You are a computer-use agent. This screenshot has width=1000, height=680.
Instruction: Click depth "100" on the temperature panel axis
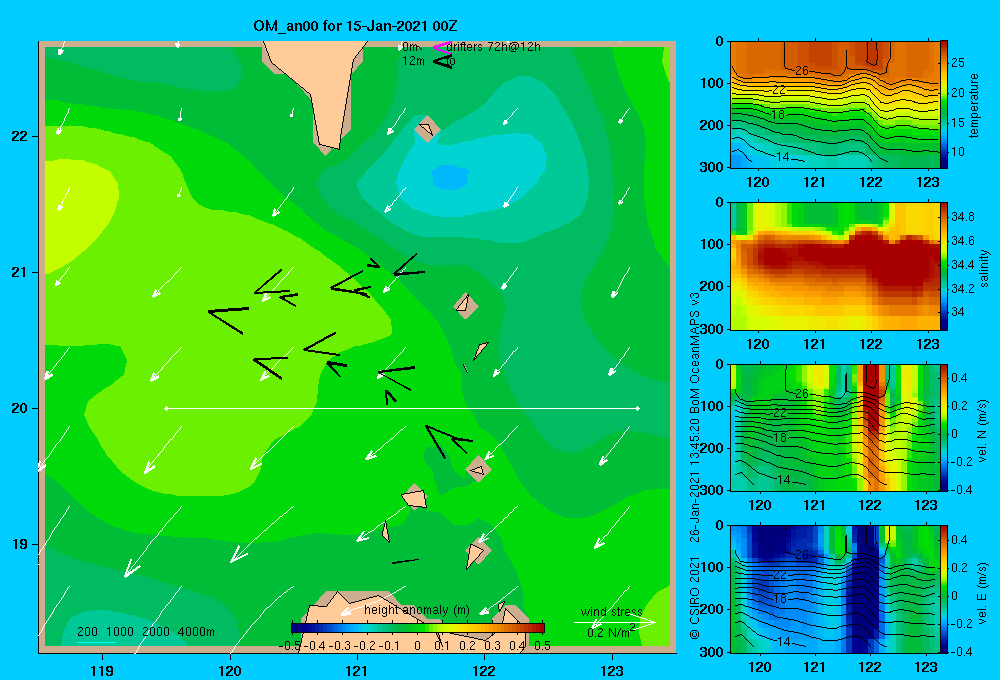click(x=714, y=83)
